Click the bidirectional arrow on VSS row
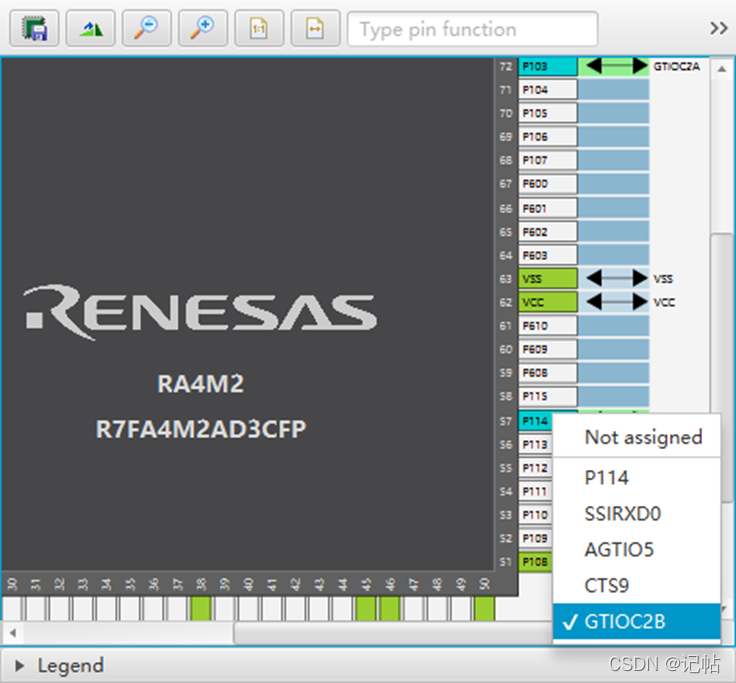Image resolution: width=736 pixels, height=683 pixels. (617, 278)
